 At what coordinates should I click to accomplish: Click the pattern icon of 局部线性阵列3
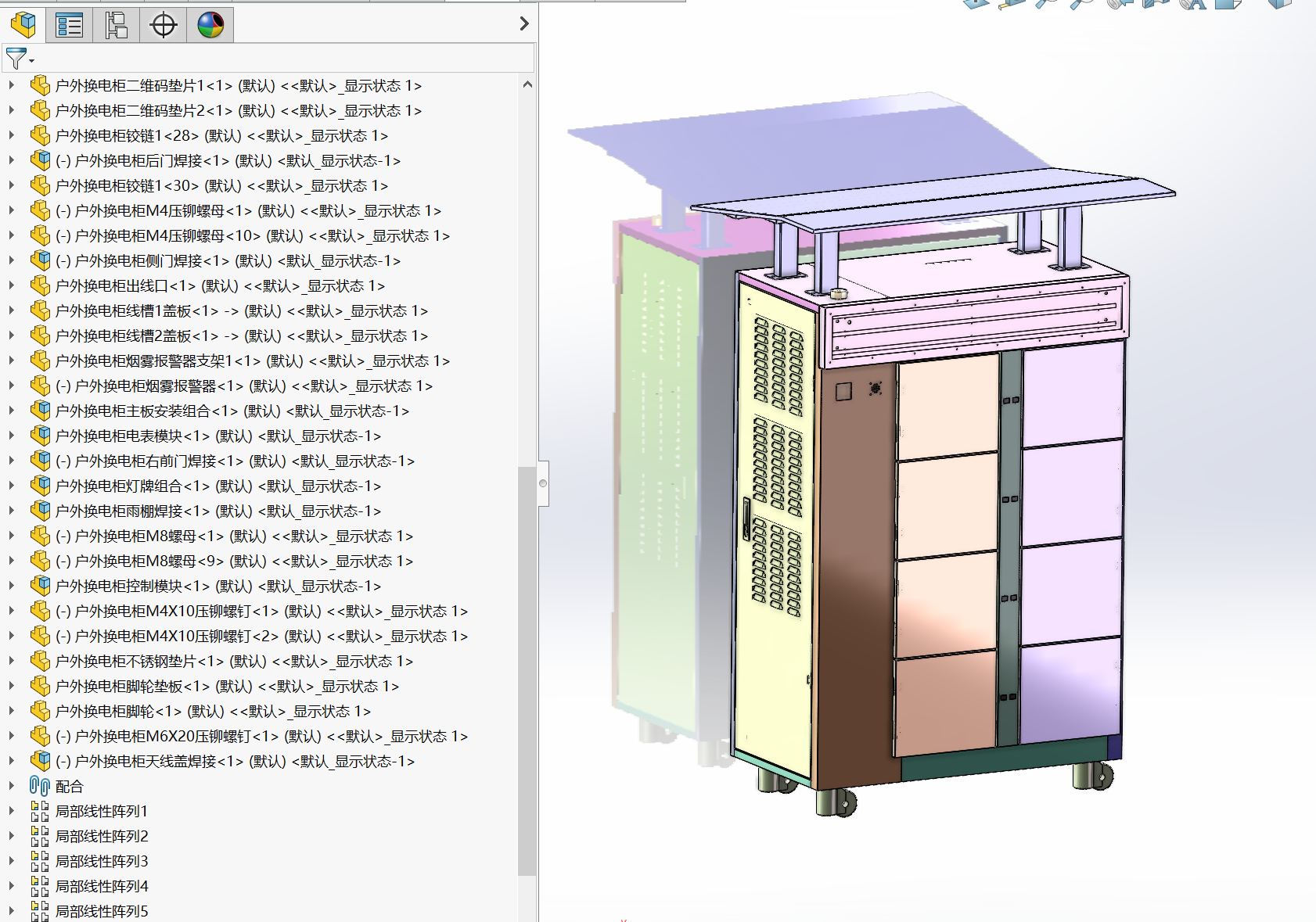[x=40, y=861]
